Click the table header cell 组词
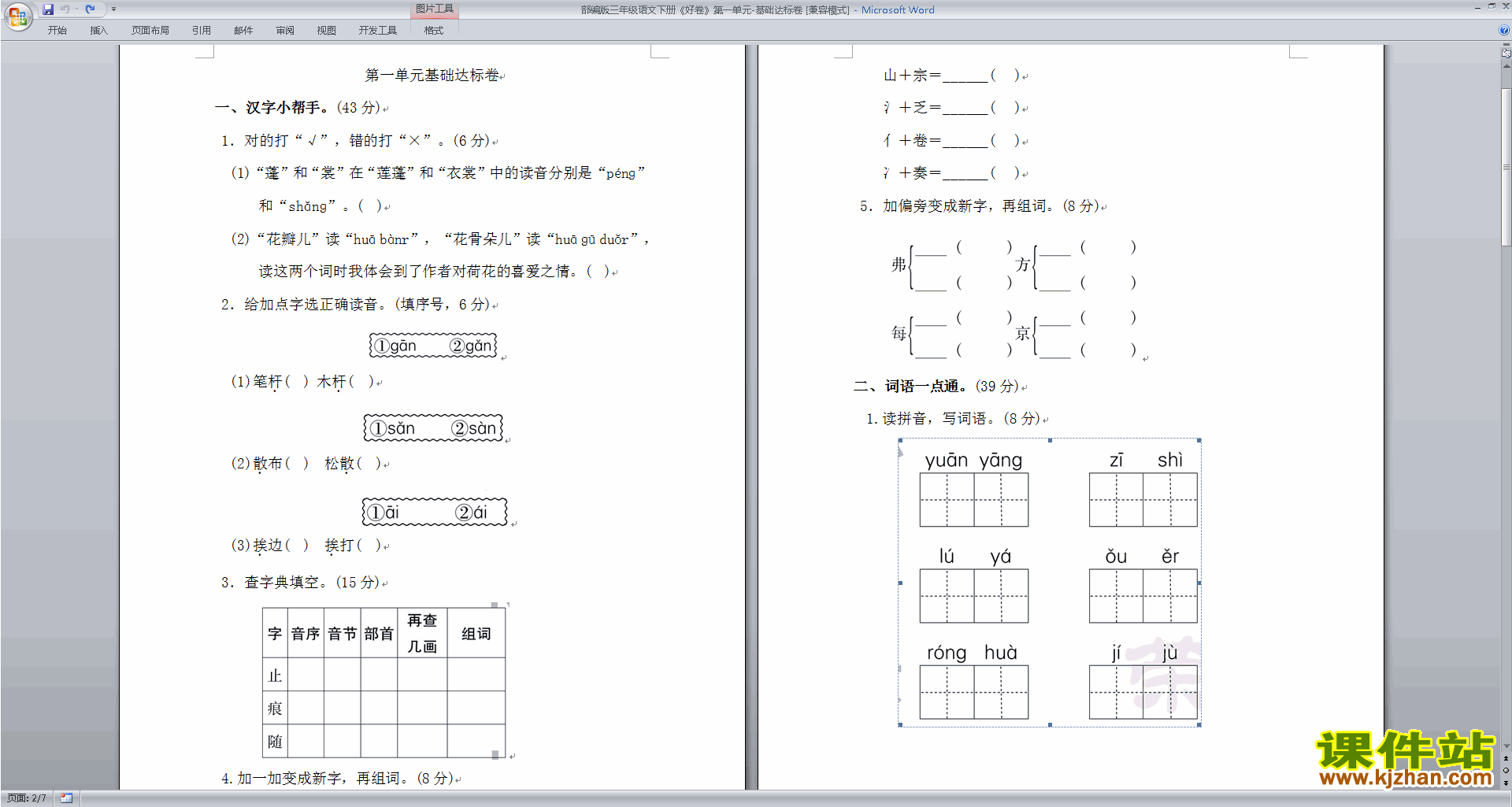 [x=476, y=634]
